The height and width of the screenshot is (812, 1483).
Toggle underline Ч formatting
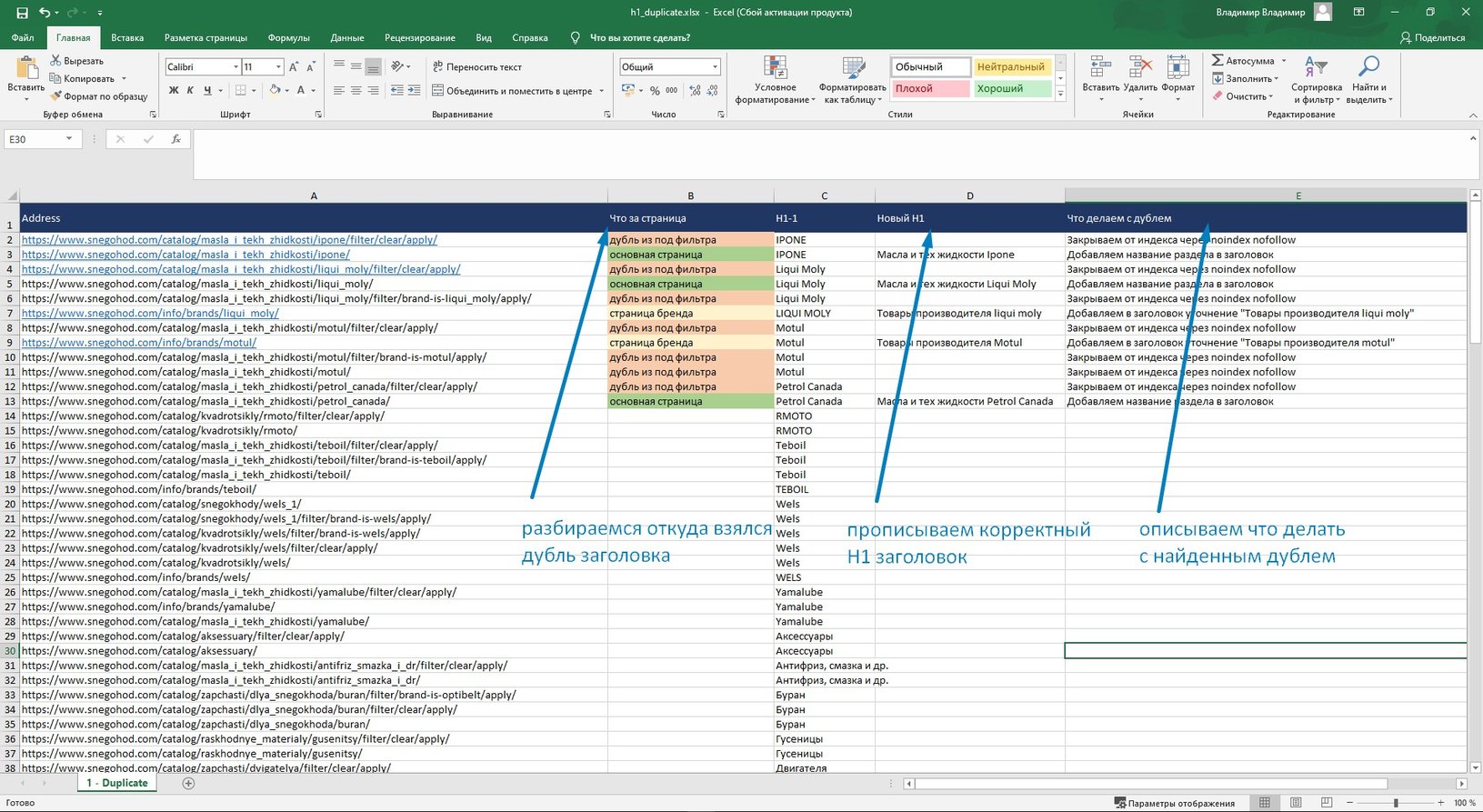point(207,90)
